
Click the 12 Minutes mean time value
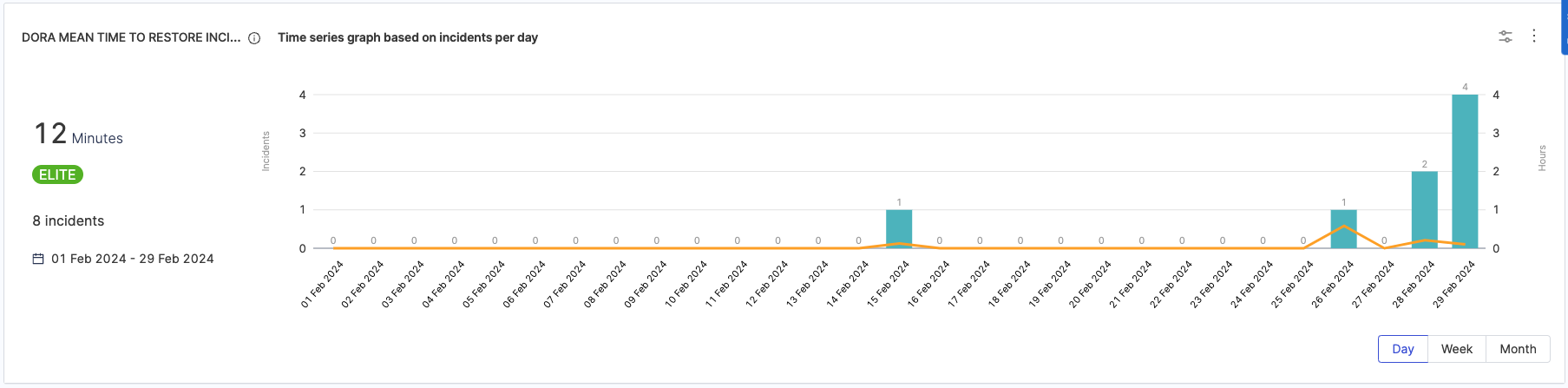click(78, 135)
